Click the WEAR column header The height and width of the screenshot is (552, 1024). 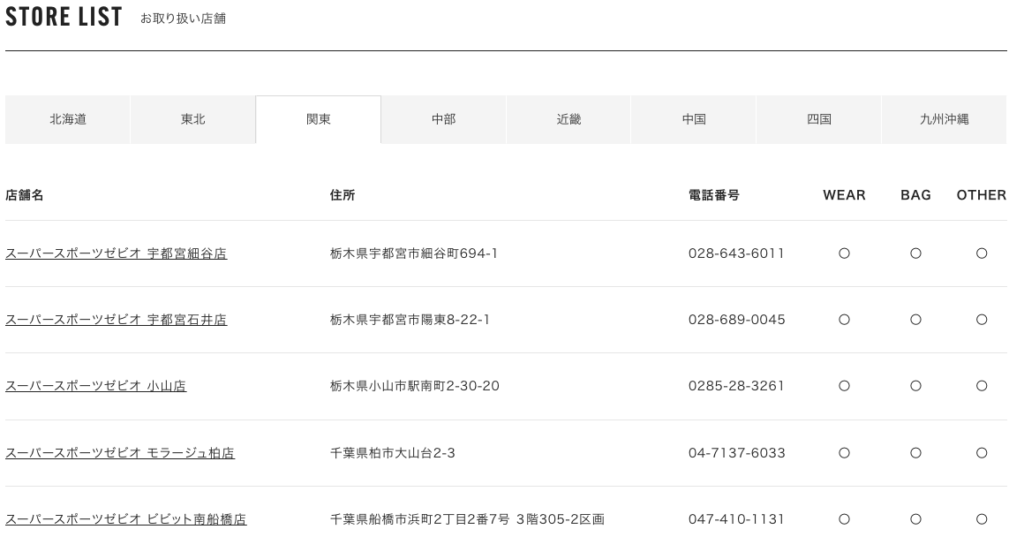tap(844, 195)
